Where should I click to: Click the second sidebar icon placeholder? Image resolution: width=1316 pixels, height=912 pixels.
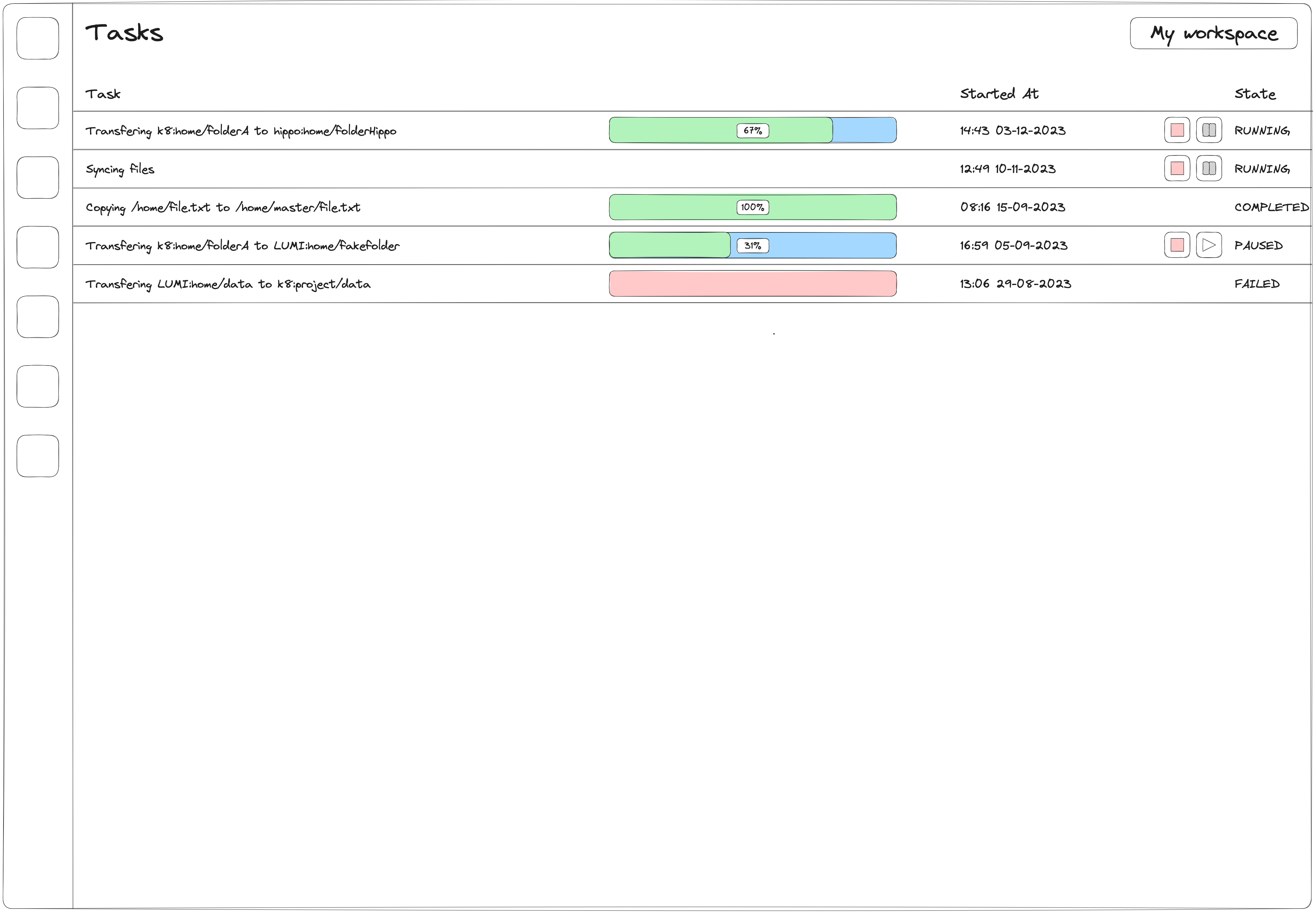(x=38, y=108)
